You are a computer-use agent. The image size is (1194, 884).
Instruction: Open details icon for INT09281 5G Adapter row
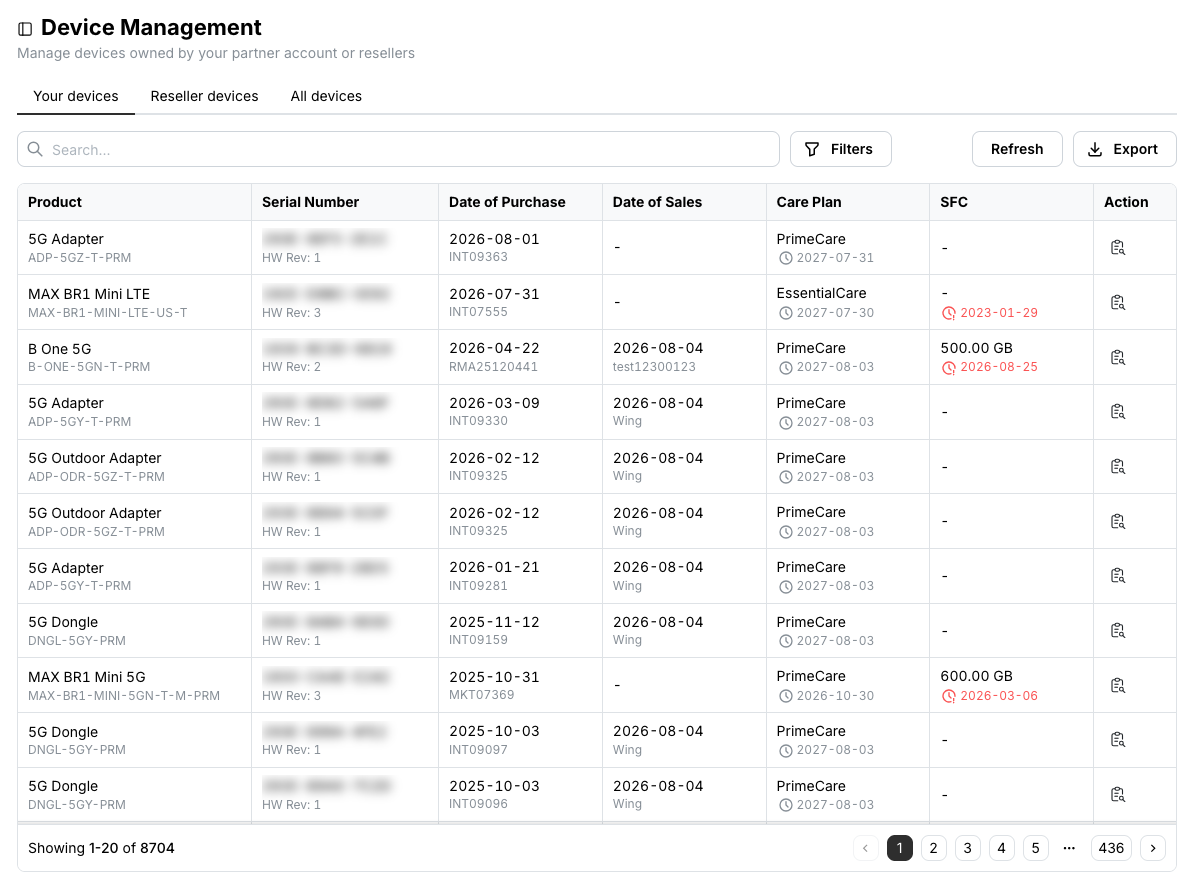pos(1117,576)
